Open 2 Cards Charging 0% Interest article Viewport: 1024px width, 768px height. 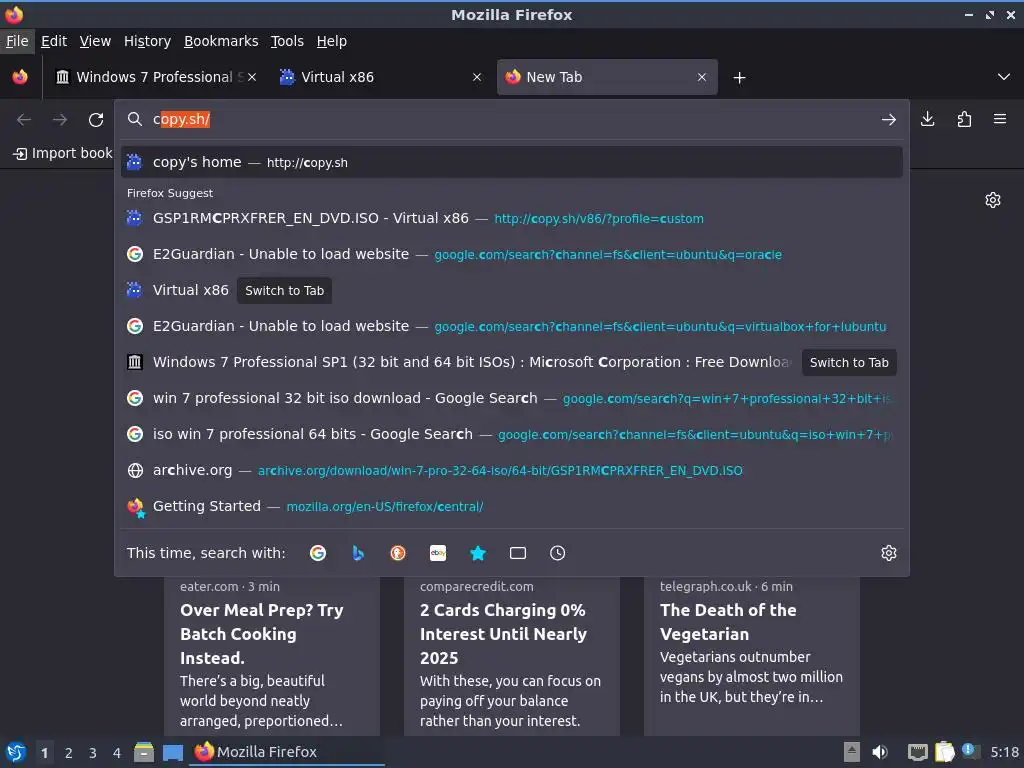511,655
